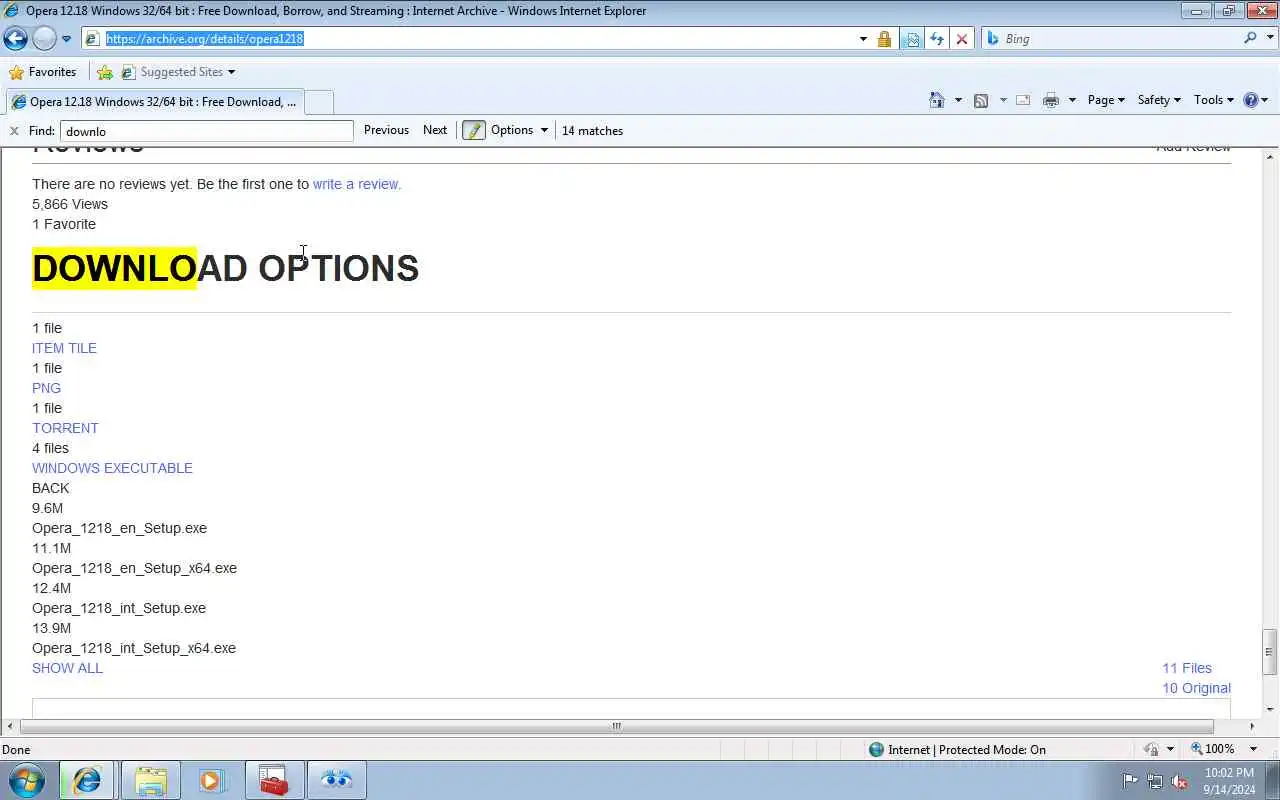Open the 10 Original link
1280x800 pixels.
tap(1196, 688)
